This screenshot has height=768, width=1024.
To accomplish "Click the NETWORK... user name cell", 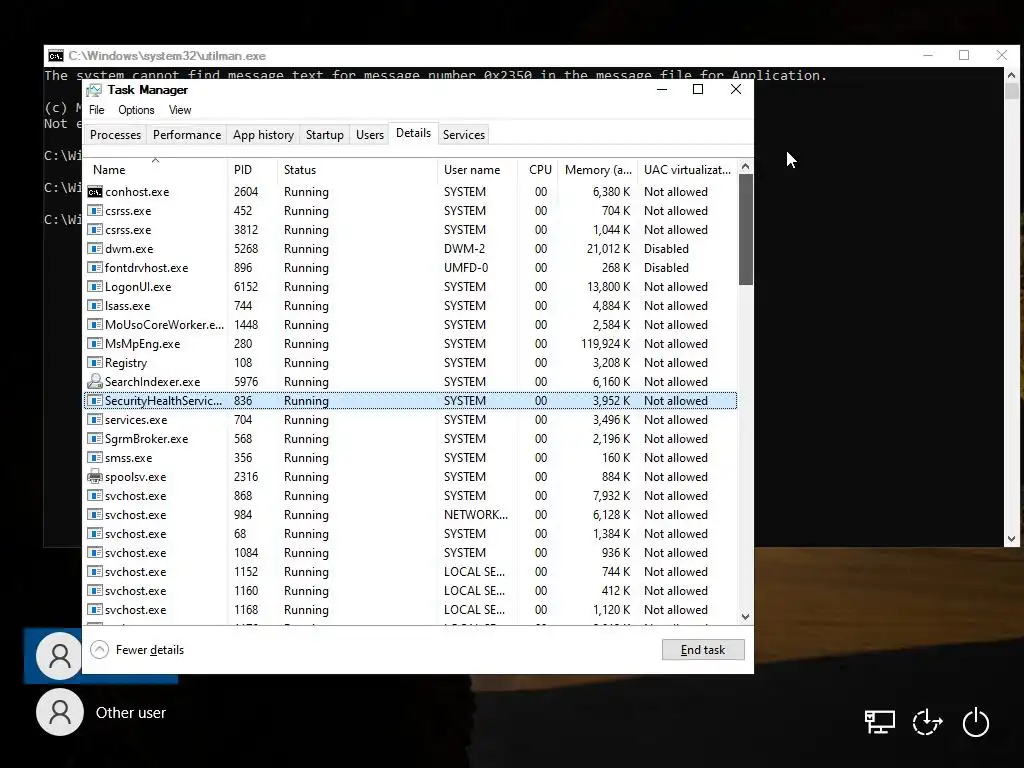I will (475, 515).
